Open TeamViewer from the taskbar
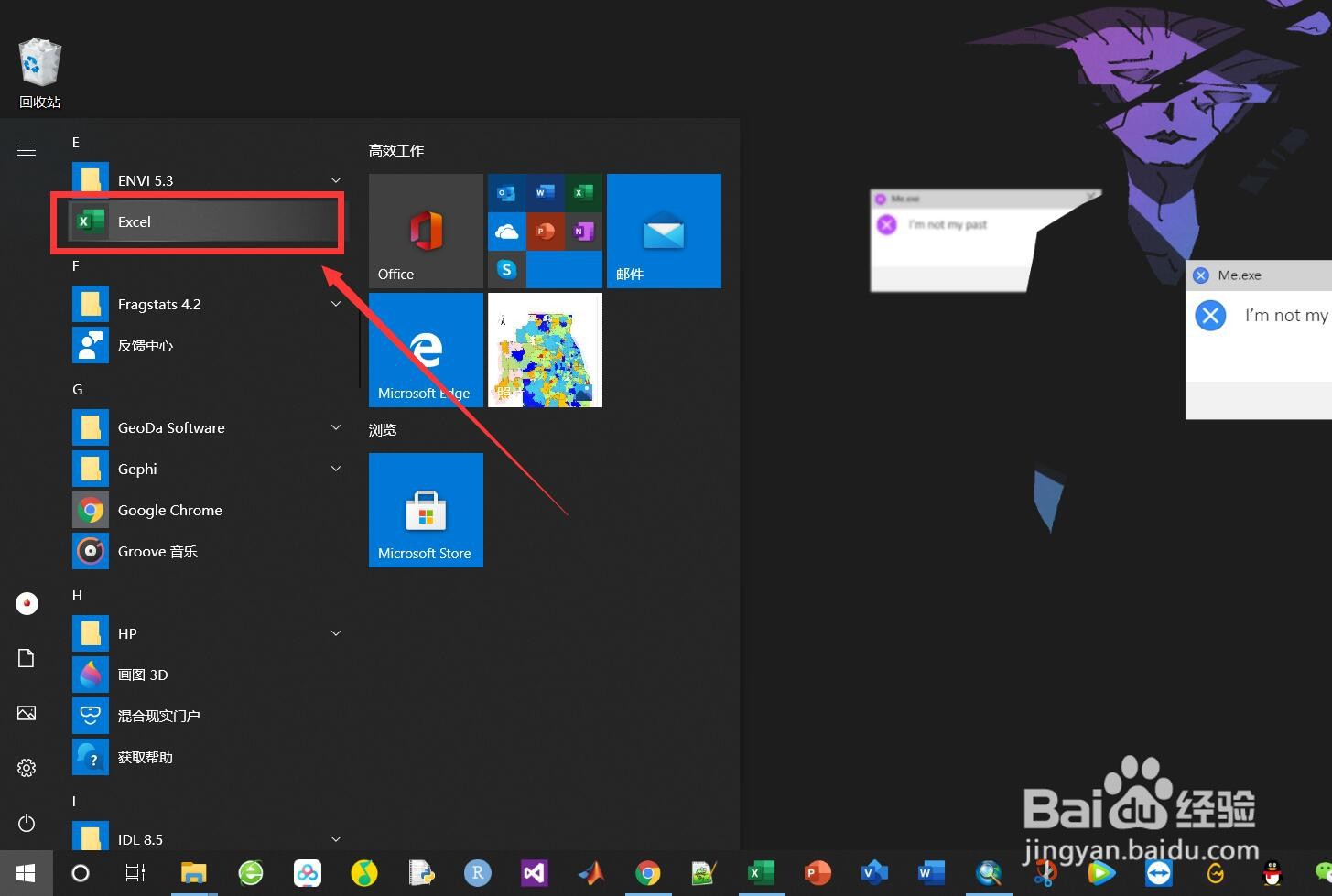 pyautogui.click(x=1159, y=873)
